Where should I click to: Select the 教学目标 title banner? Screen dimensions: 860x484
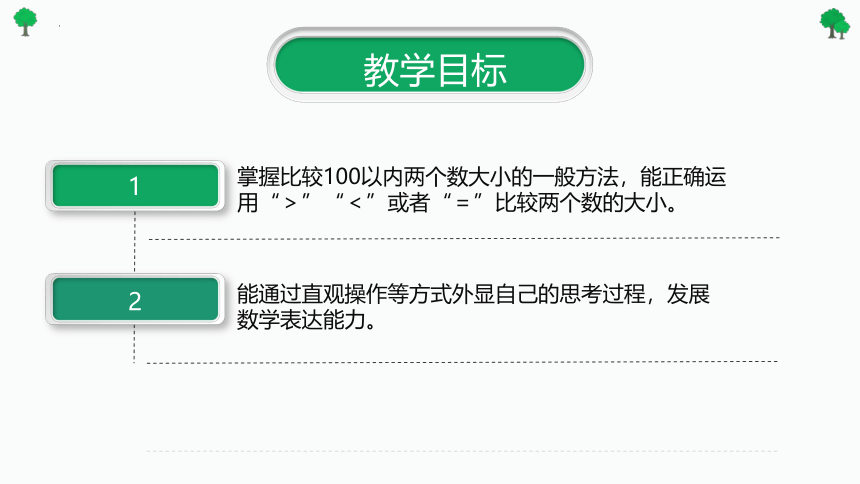pos(429,65)
